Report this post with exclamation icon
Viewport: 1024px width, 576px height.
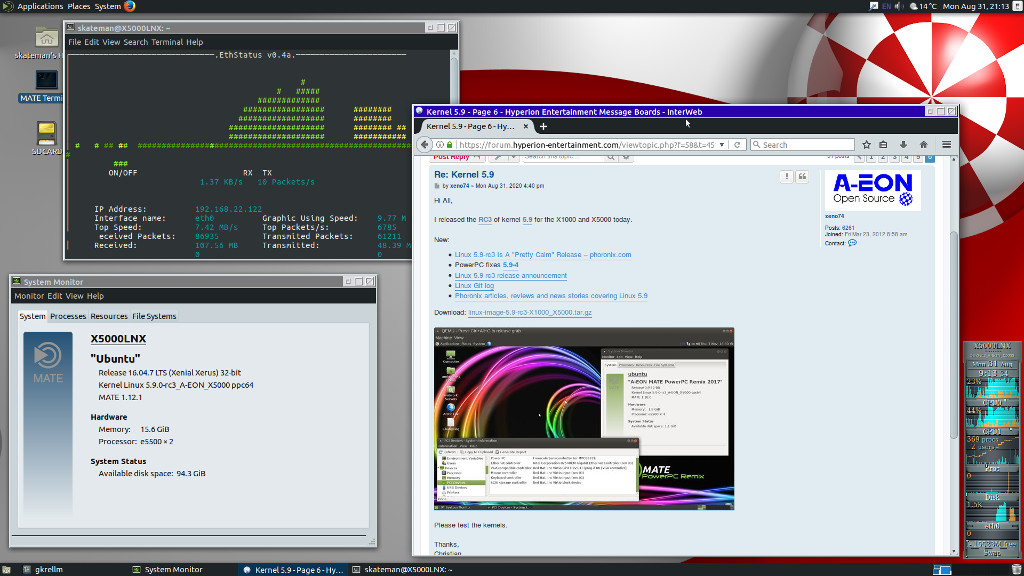tap(786, 177)
